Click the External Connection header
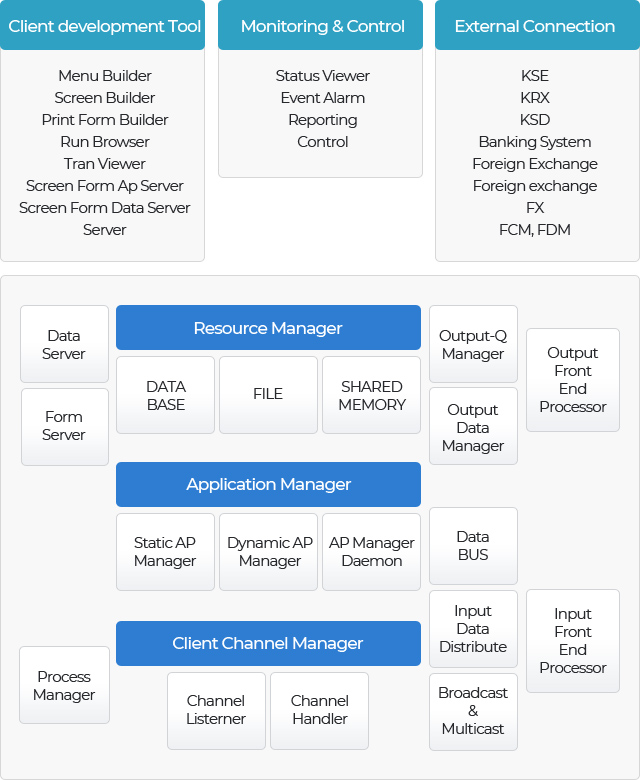This screenshot has height=780, width=640. point(537,25)
